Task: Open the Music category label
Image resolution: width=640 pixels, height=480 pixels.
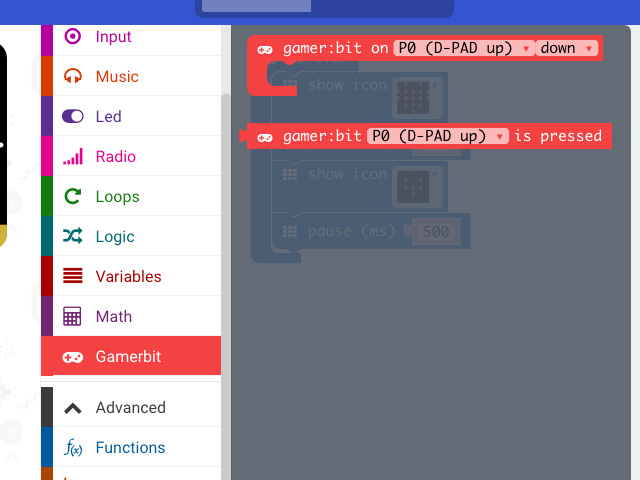Action: (x=117, y=77)
